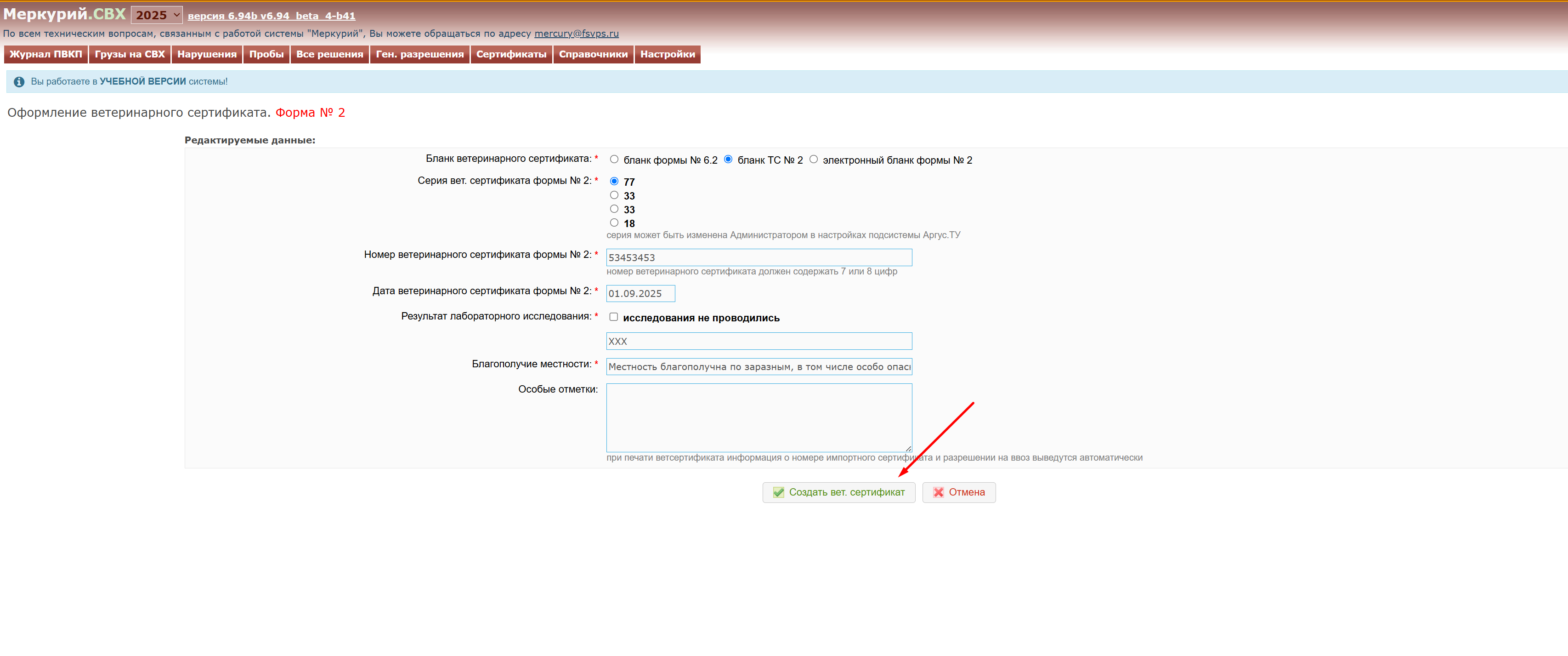Choose series 18 radio button
The image size is (1568, 656).
pyautogui.click(x=614, y=223)
